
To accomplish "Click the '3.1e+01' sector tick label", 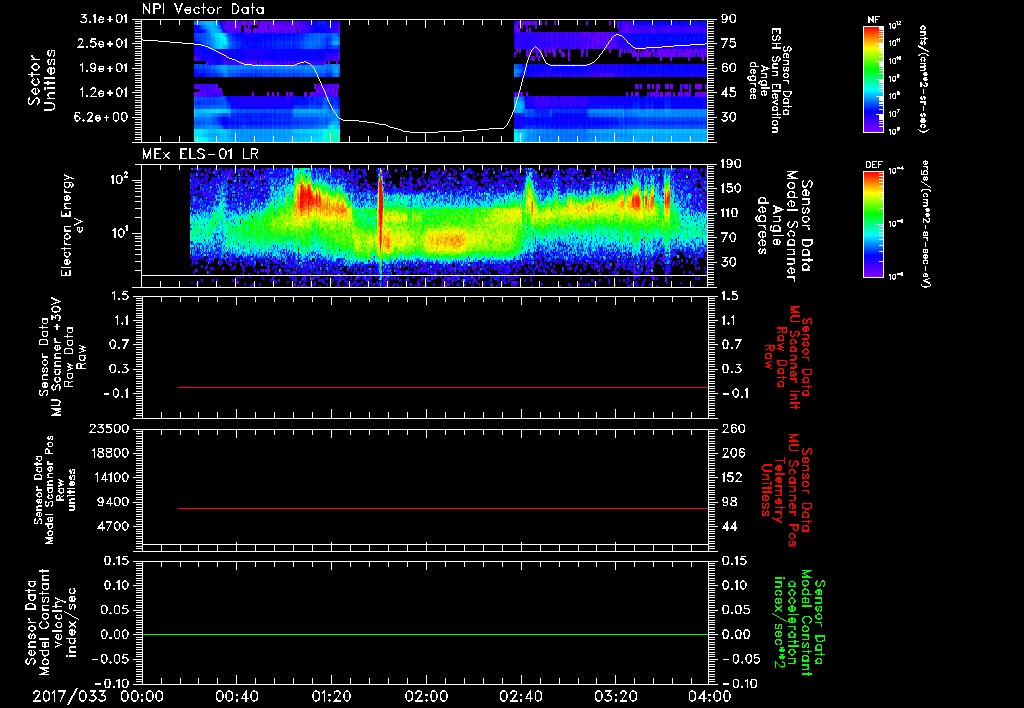I will [104, 19].
